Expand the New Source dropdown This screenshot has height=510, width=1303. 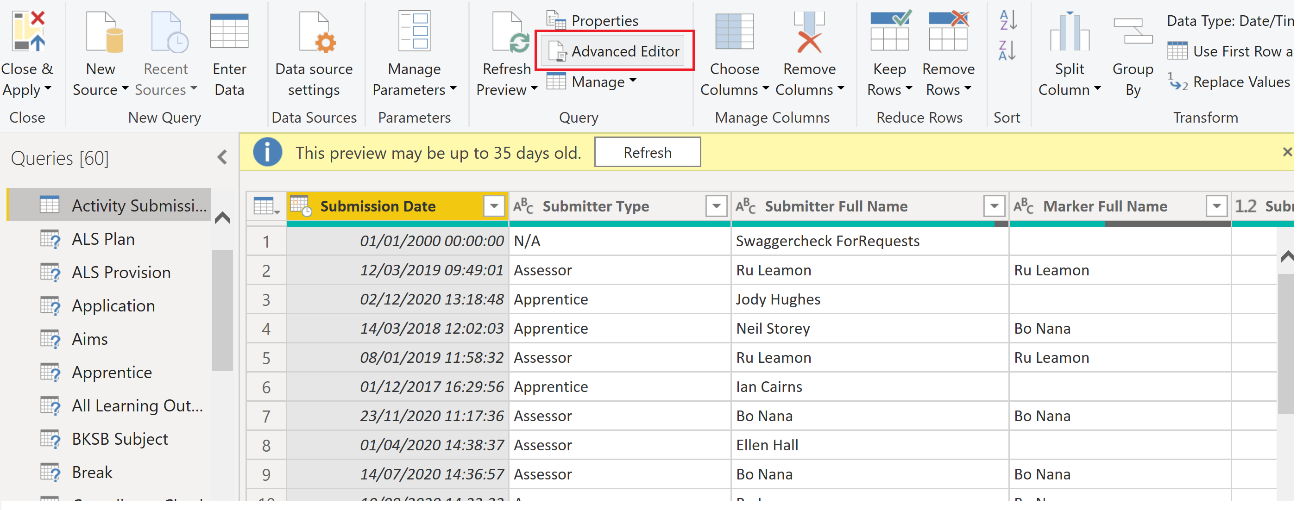pos(125,90)
